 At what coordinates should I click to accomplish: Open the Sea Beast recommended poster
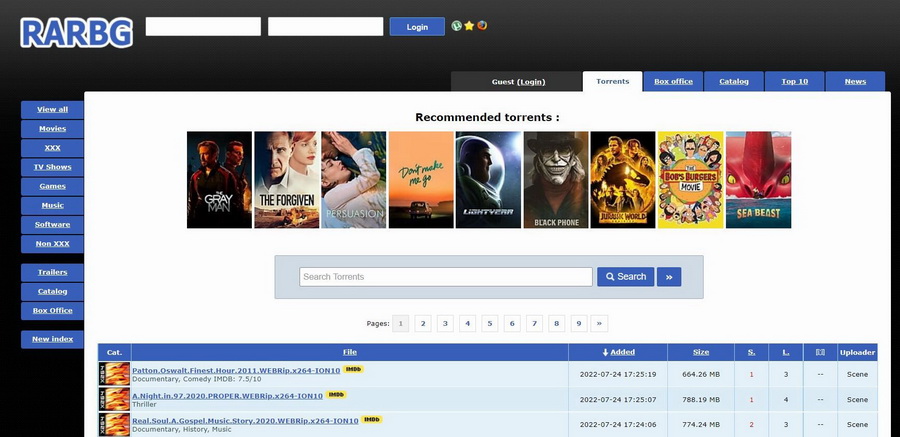pyautogui.click(x=758, y=180)
